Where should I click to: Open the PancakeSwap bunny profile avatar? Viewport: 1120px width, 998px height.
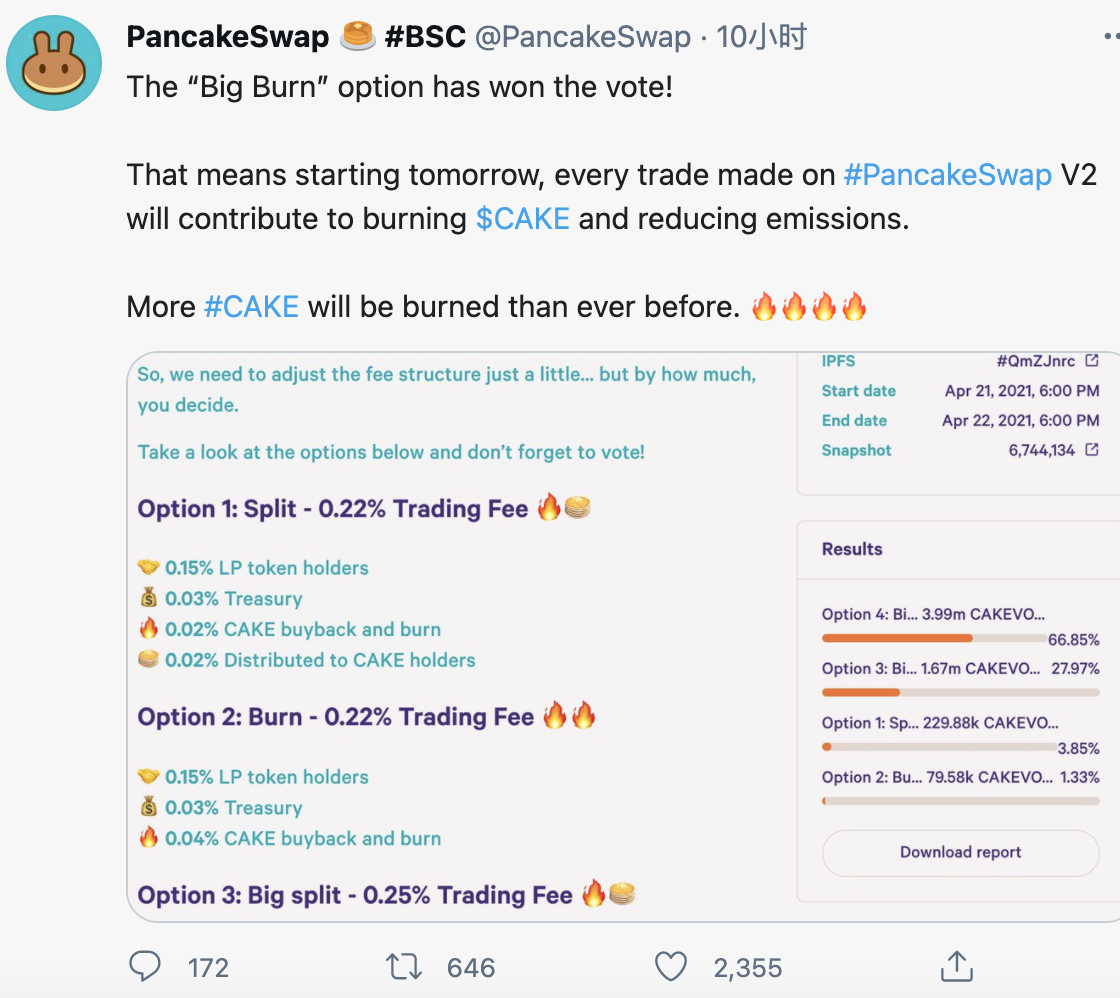click(54, 63)
